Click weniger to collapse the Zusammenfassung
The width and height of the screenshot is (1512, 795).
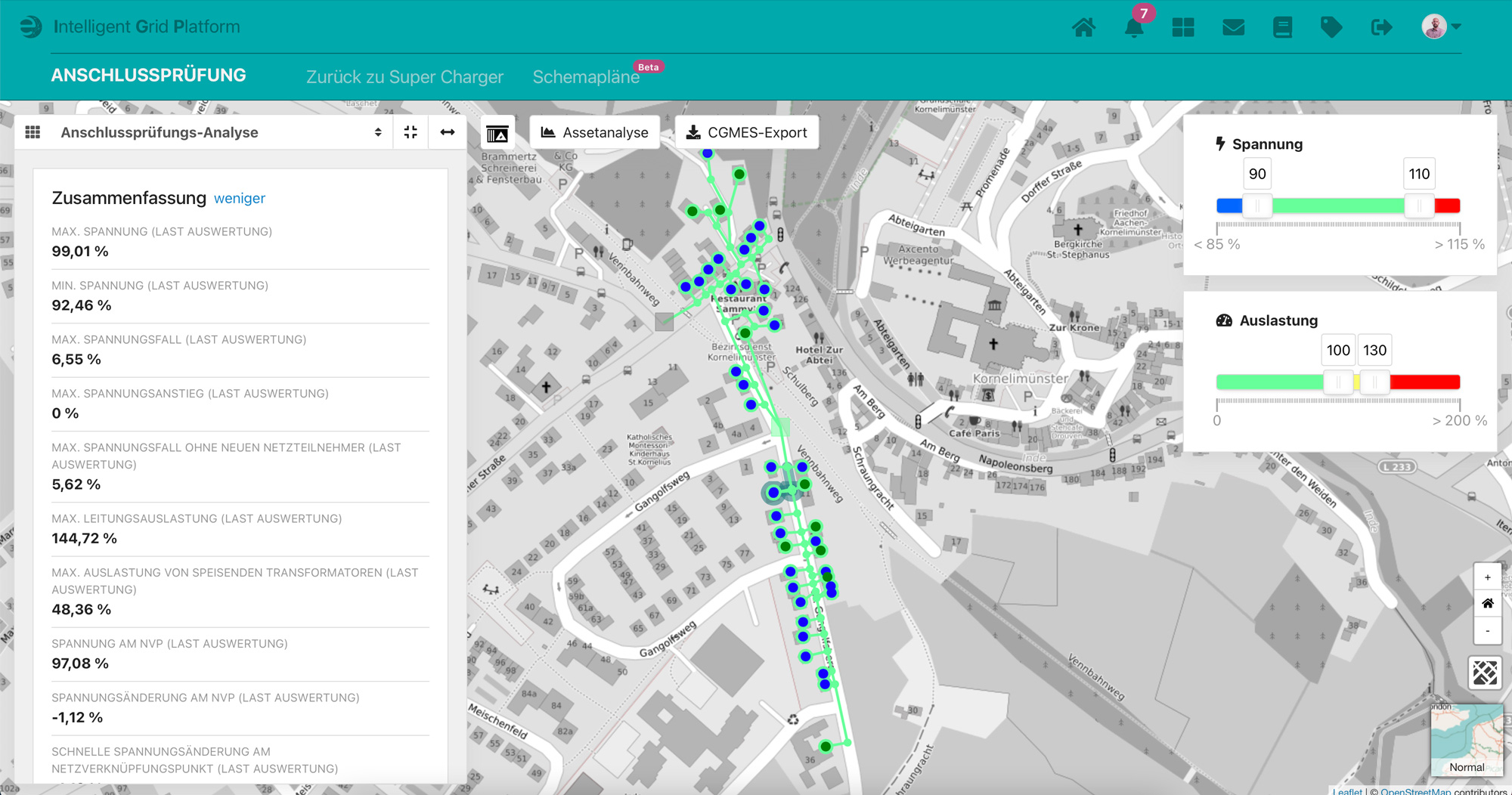coord(239,198)
